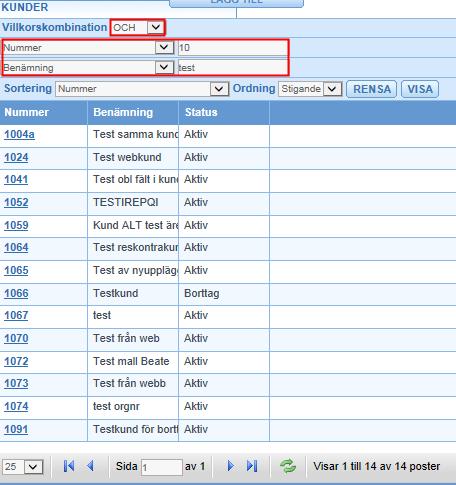Image resolution: width=456 pixels, height=485 pixels.
Task: Expand the Benämning condition dropdown
Action: [x=88, y=68]
